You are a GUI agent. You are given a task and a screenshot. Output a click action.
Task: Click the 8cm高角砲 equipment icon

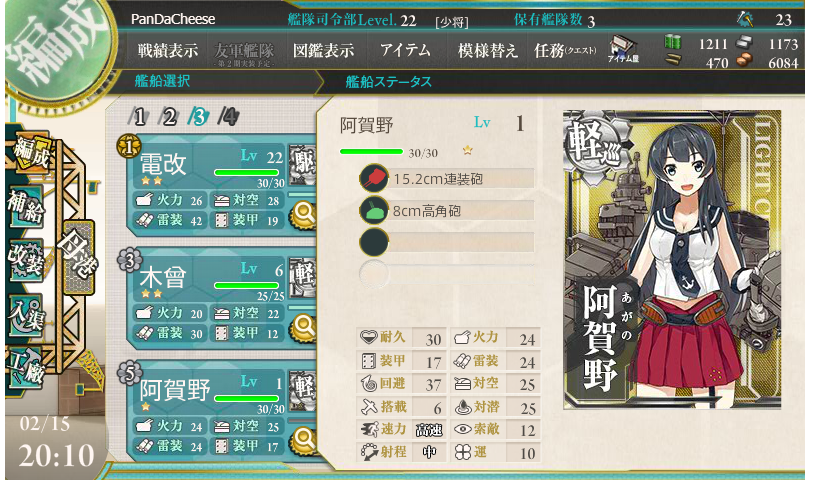[x=373, y=211]
